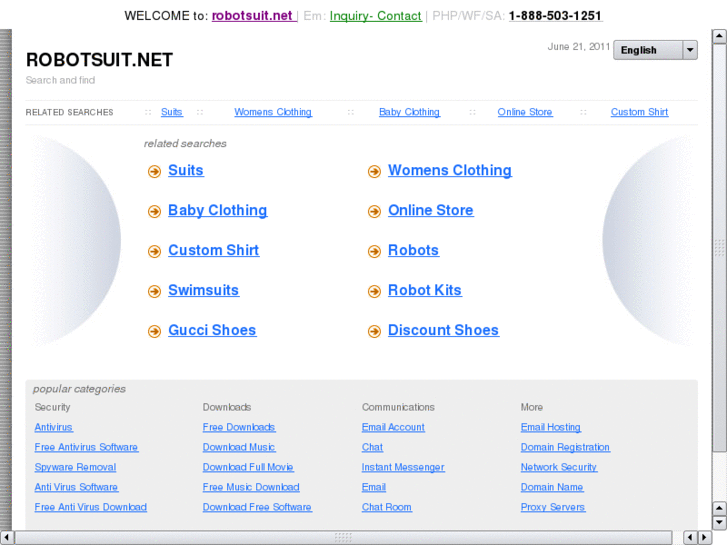
Task: Open the Robot Kits search link
Action: 425,290
